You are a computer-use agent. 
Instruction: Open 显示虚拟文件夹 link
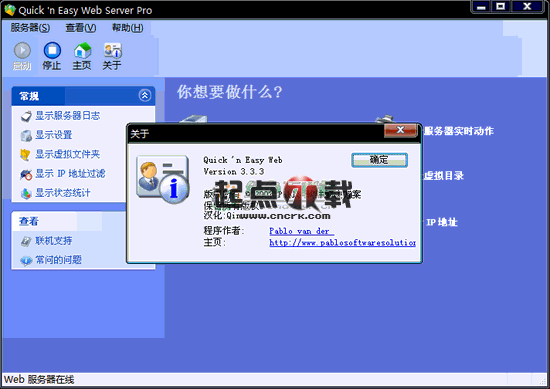pos(67,154)
